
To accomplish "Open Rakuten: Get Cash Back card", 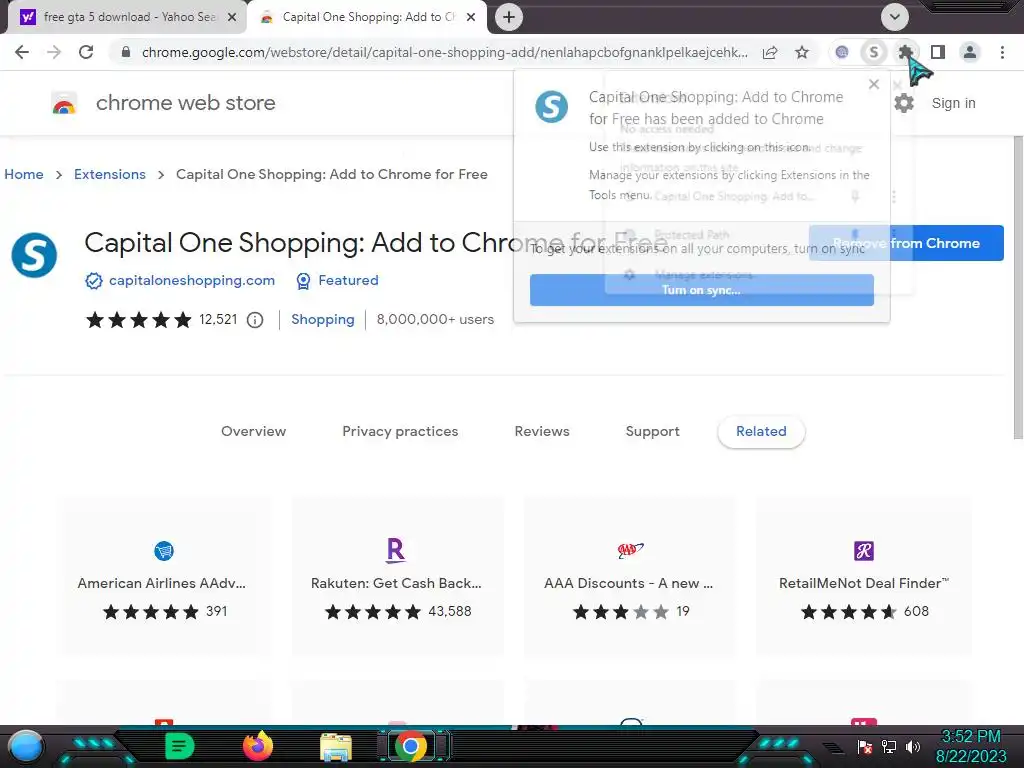I will (396, 576).
